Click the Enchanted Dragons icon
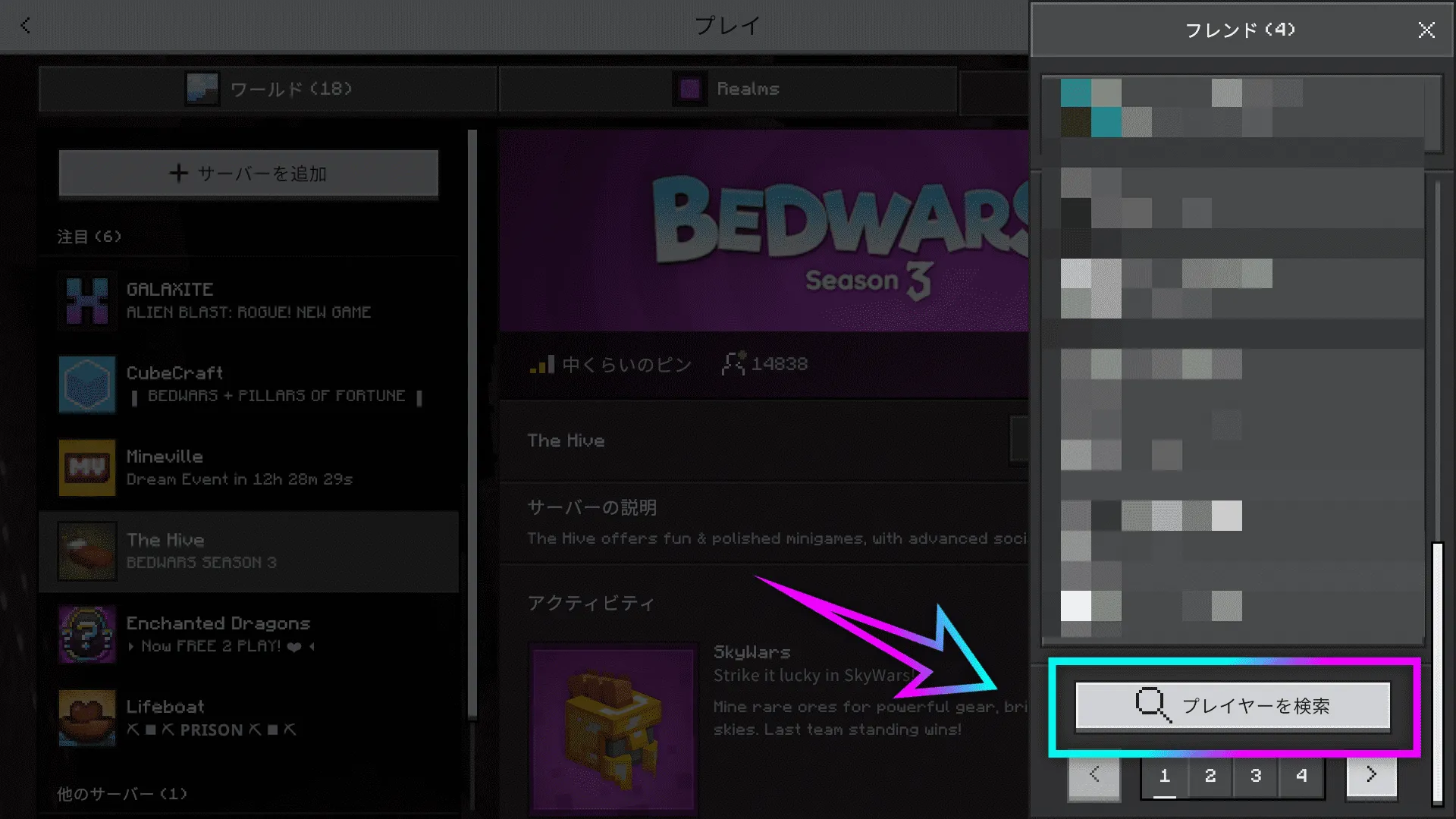Viewport: 1456px width, 819px height. (87, 634)
